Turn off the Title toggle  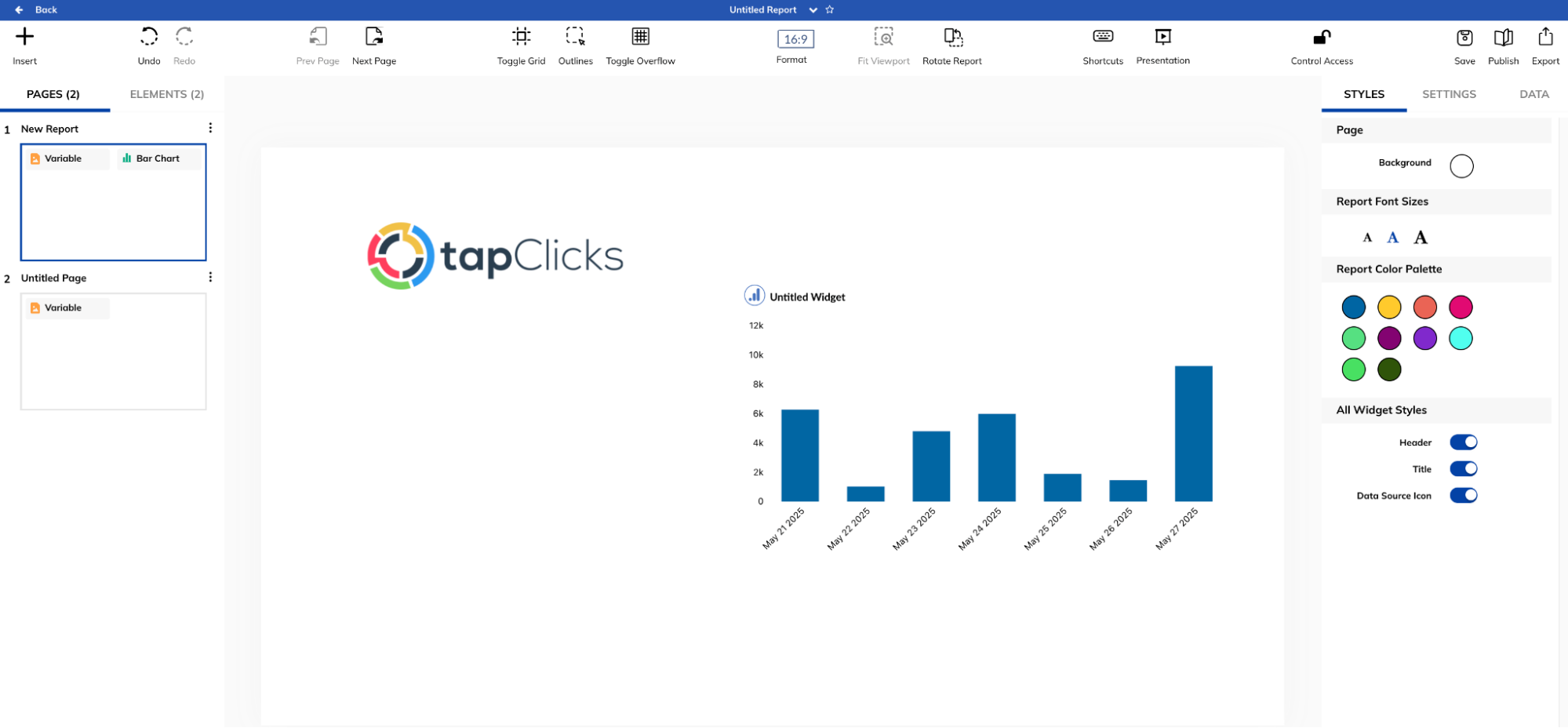(1463, 468)
